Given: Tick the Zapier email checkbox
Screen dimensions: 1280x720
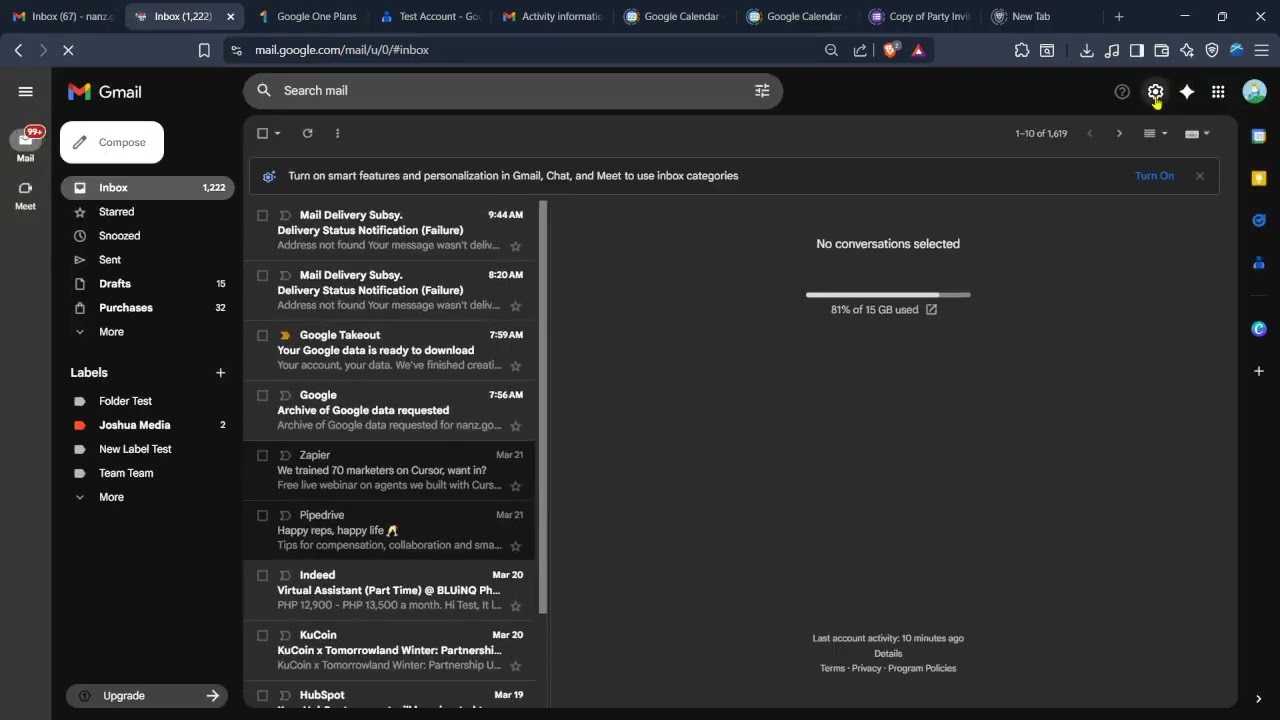Looking at the screenshot, I should (x=262, y=455).
